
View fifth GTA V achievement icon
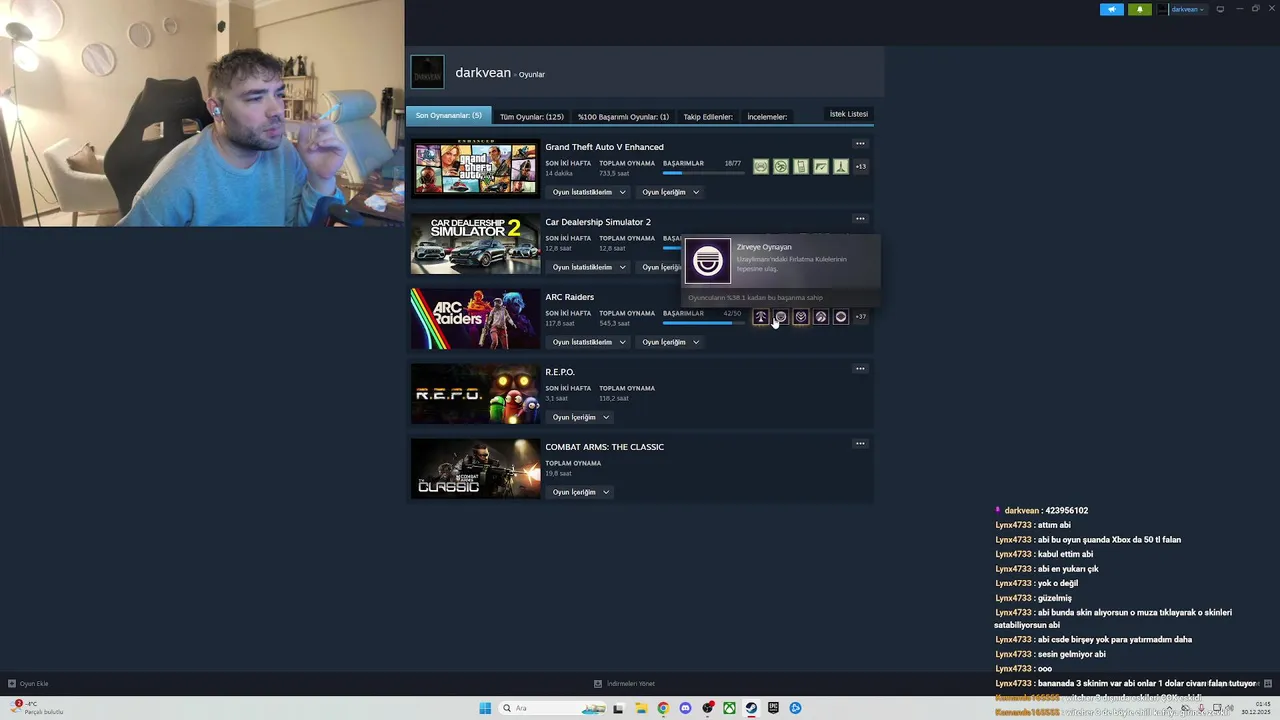(841, 167)
